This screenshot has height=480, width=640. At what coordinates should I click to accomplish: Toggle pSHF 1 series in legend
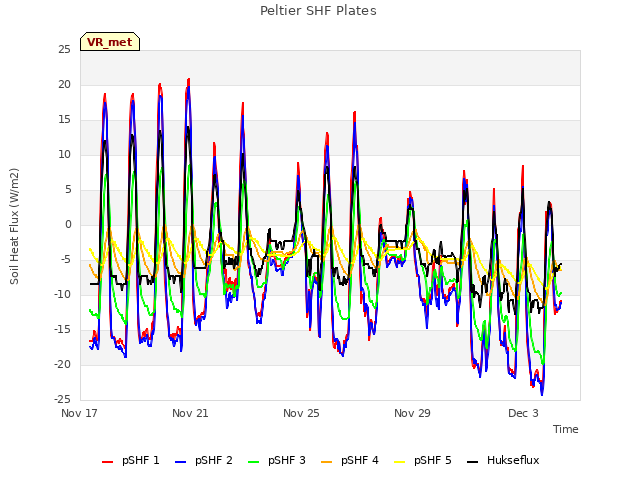(131, 460)
